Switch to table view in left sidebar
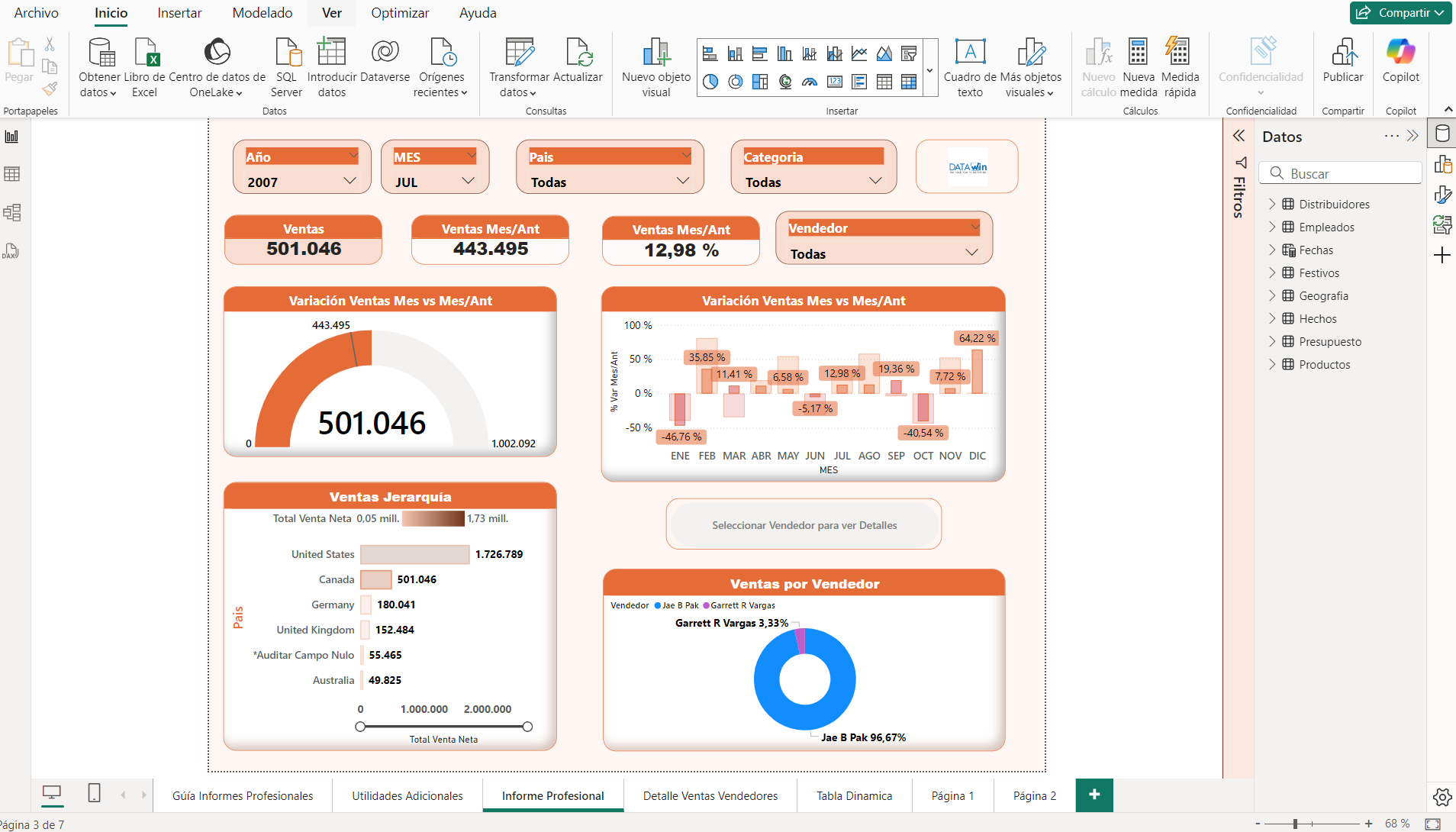 click(12, 174)
